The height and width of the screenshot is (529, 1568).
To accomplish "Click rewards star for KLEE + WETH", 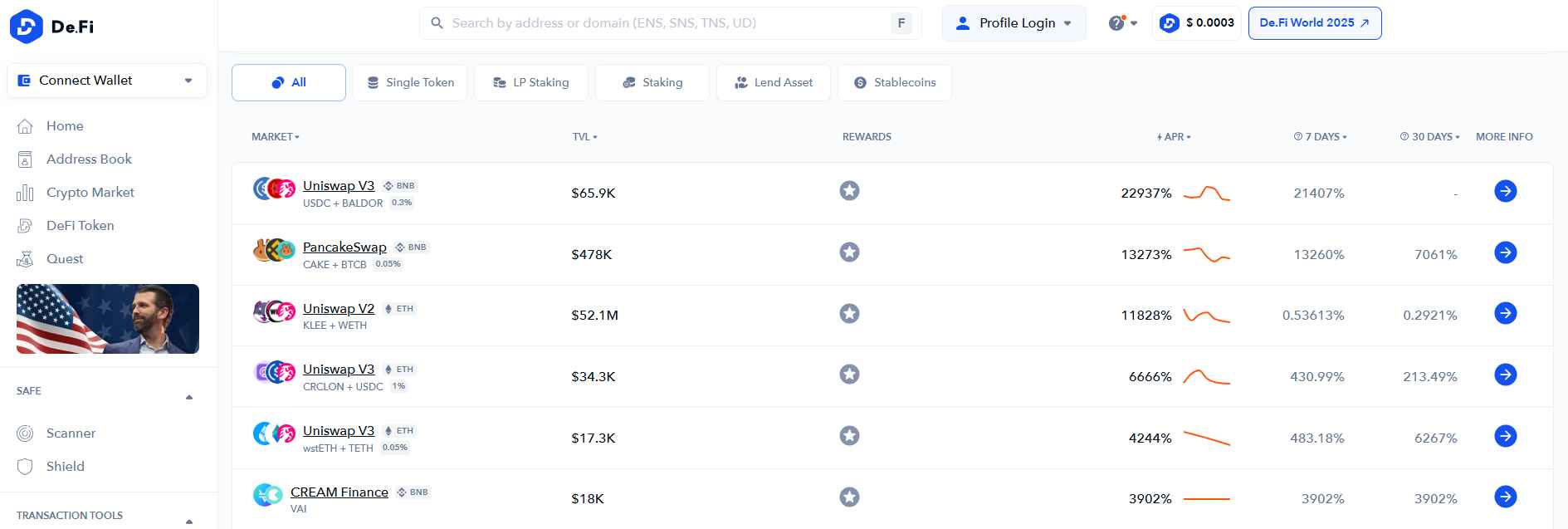I will pyautogui.click(x=849, y=314).
